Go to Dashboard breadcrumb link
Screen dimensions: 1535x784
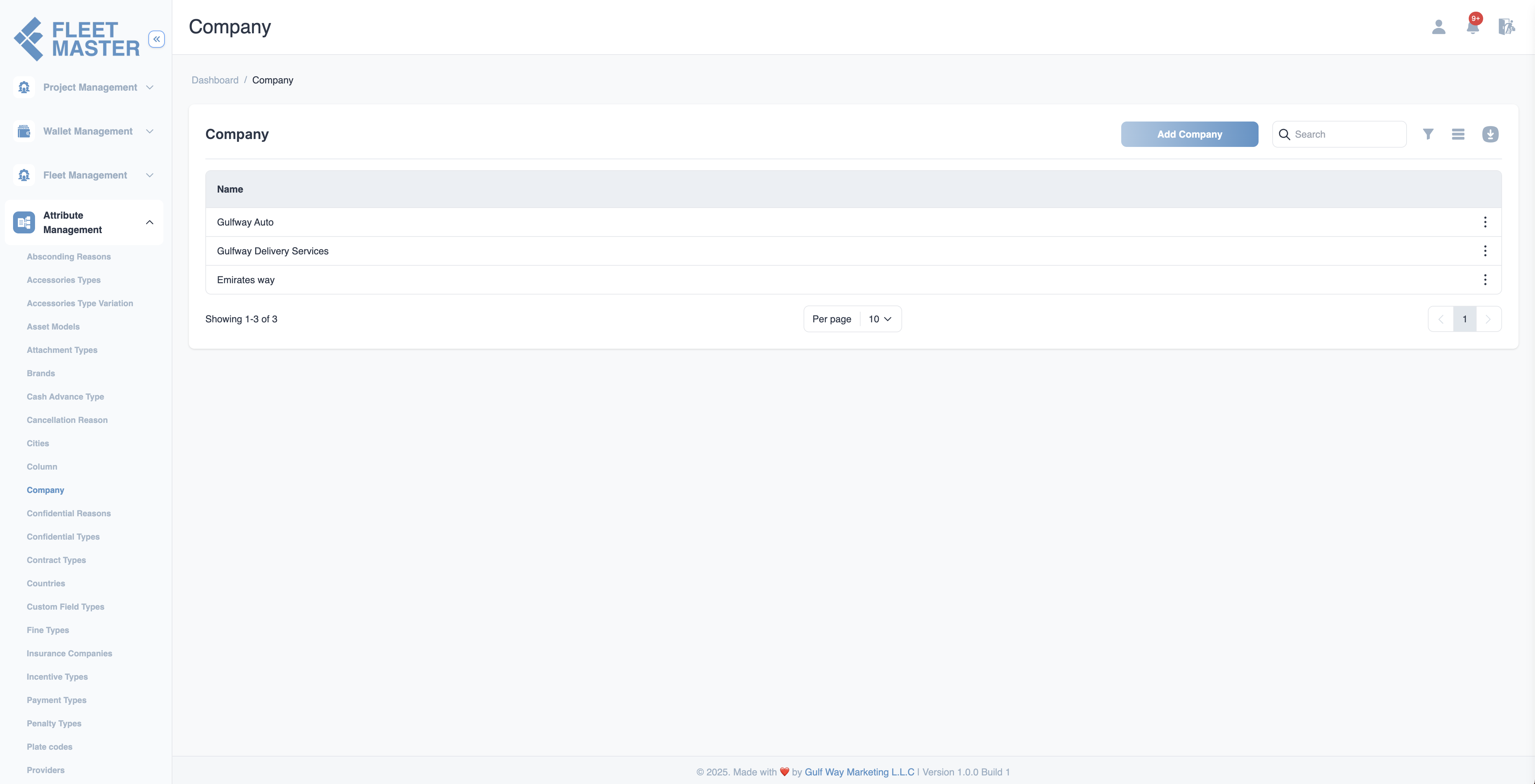[215, 80]
